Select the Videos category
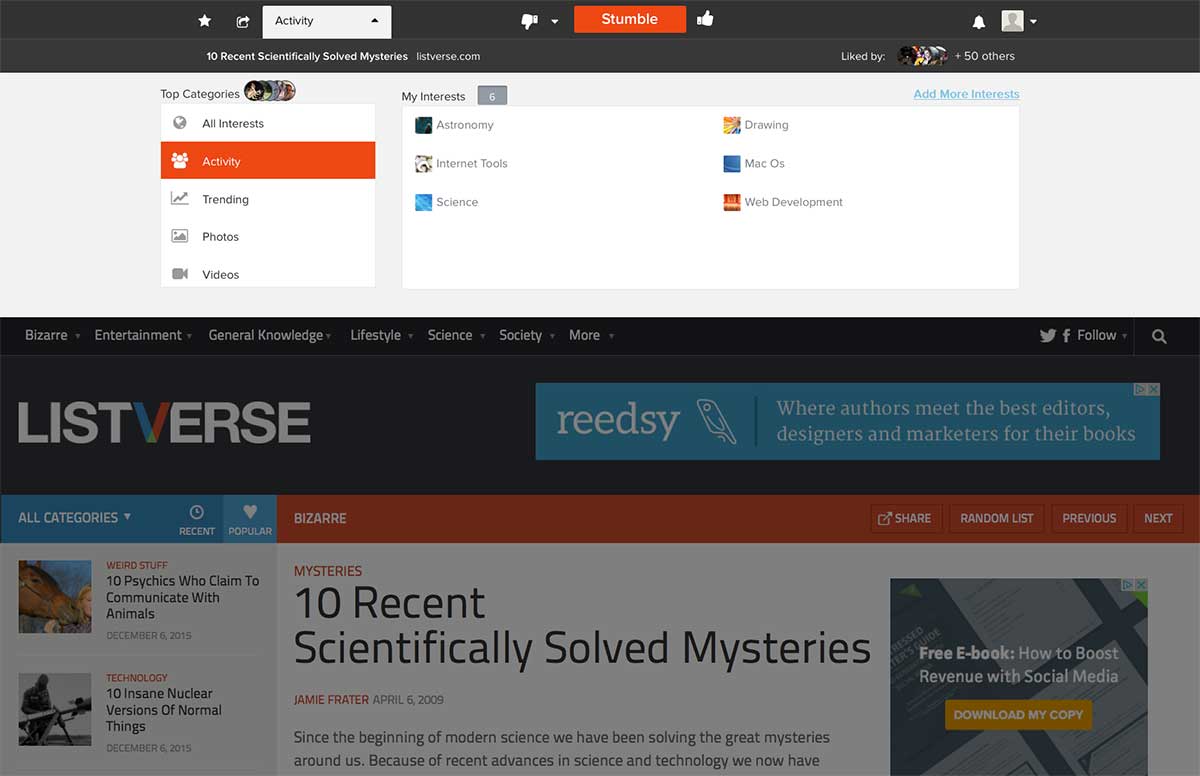This screenshot has width=1200, height=776. (268, 274)
